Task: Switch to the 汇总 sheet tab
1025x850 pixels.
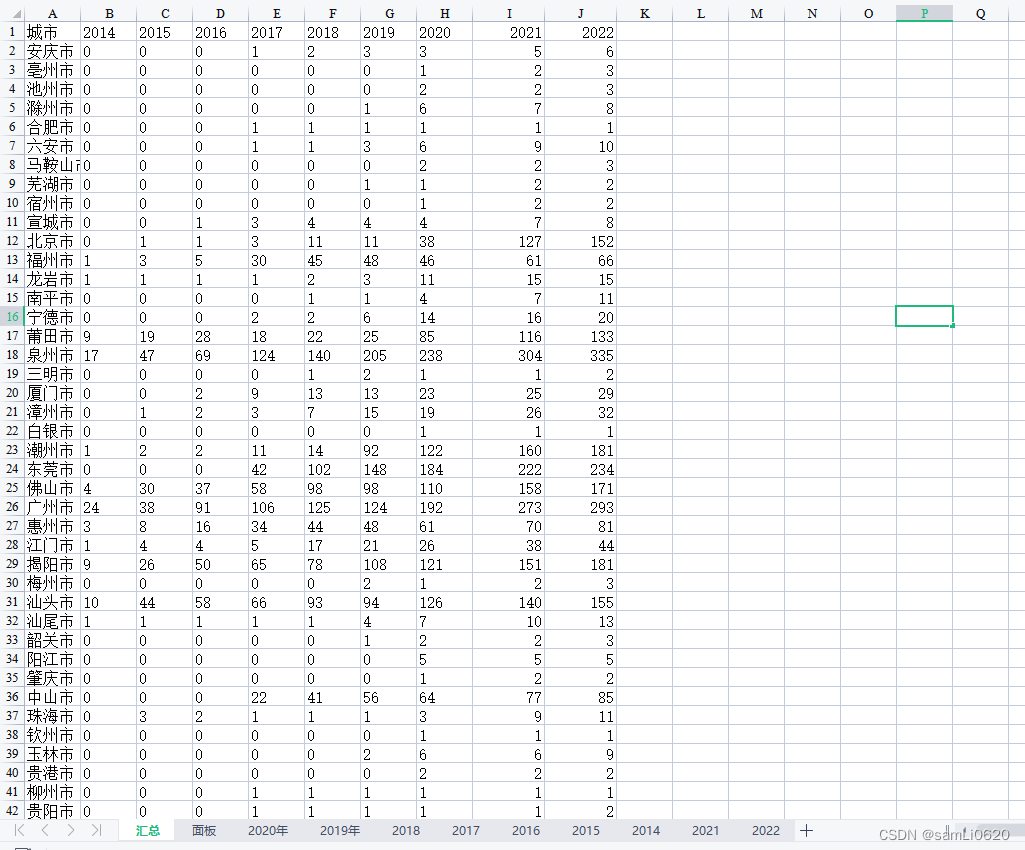Action: (x=148, y=830)
